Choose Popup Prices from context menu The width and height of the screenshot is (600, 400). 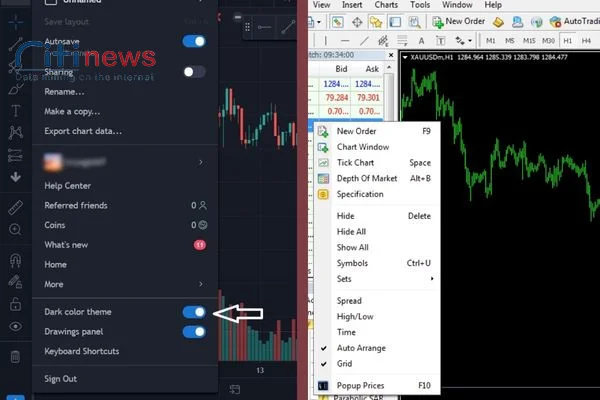click(377, 385)
